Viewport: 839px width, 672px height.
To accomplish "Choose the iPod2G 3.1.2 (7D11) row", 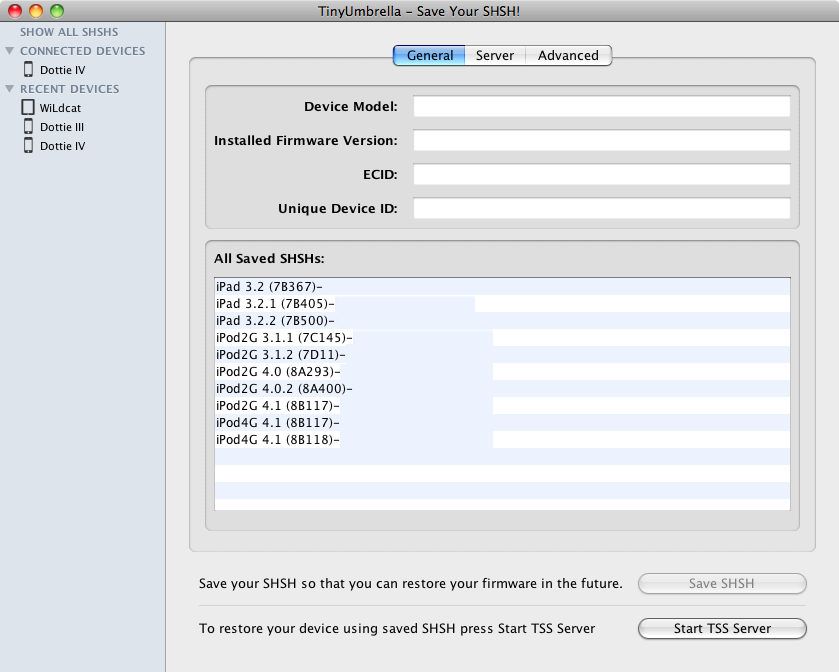I will pos(502,355).
